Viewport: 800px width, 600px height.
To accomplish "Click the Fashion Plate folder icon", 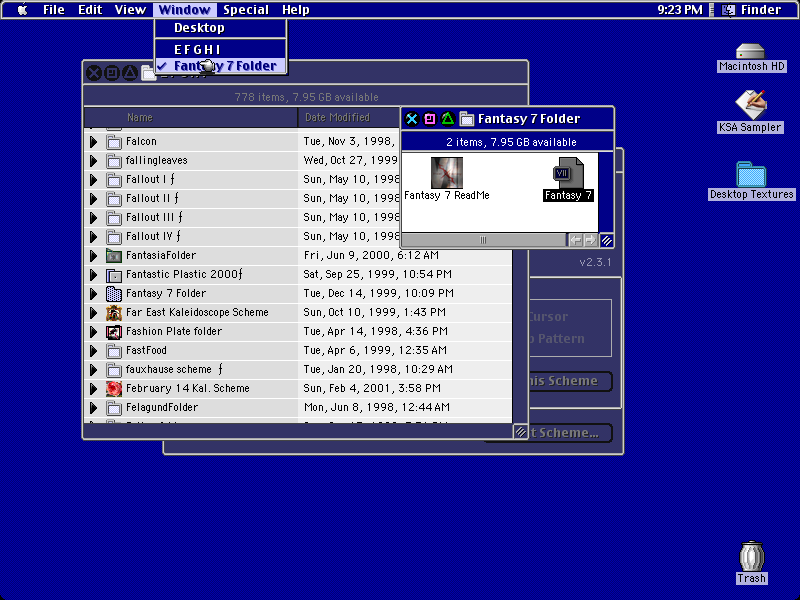I will click(x=114, y=332).
